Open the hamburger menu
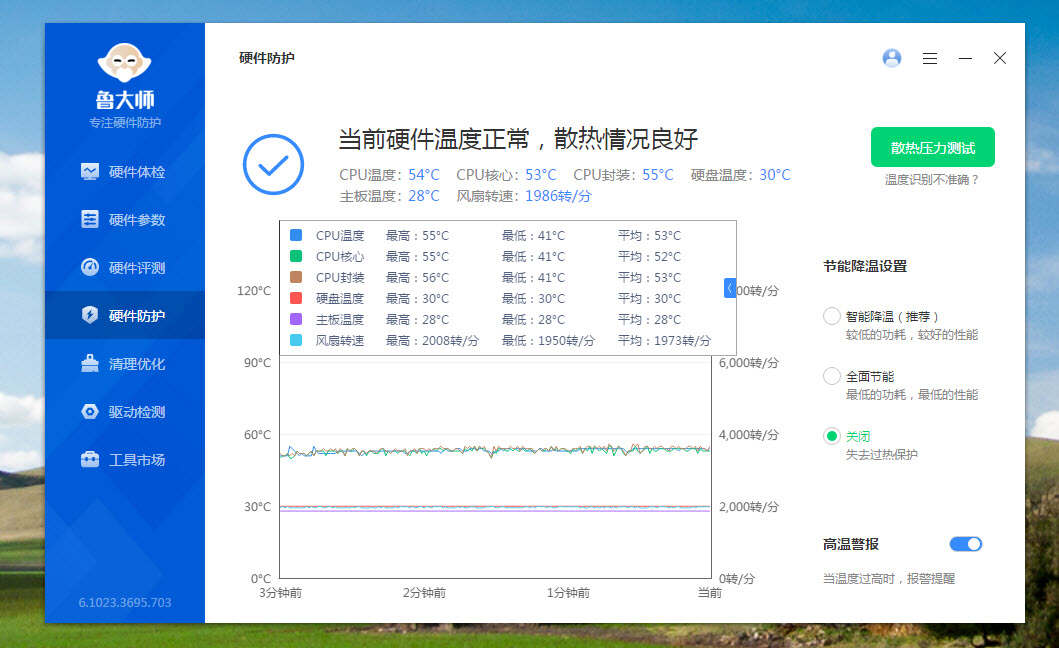Viewport: 1059px width, 648px height. 930,58
